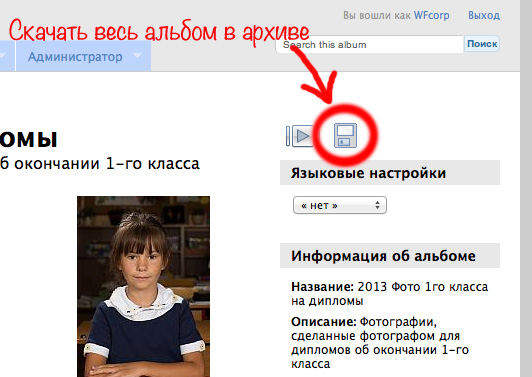532x377 pixels.
Task: Click the Языковые настройки block header
Action: click(x=390, y=173)
